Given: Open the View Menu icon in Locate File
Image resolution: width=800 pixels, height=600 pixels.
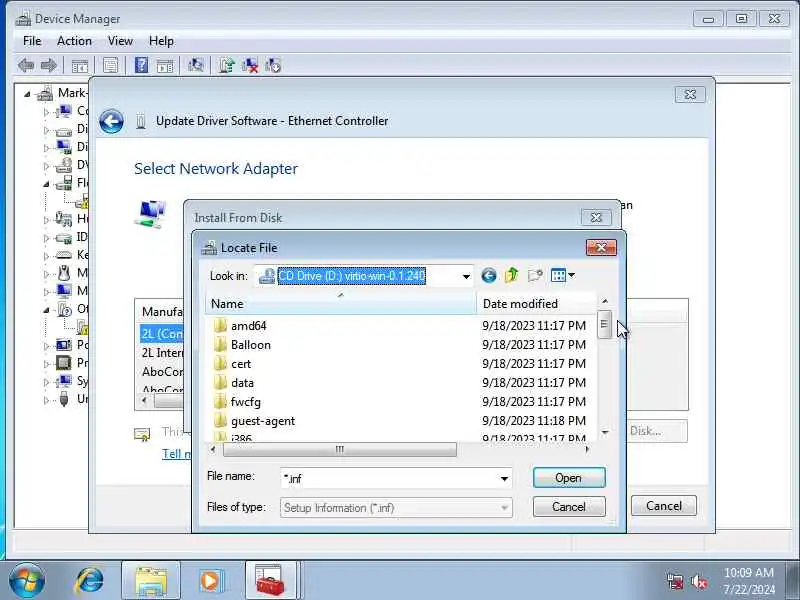Looking at the screenshot, I should [558, 276].
